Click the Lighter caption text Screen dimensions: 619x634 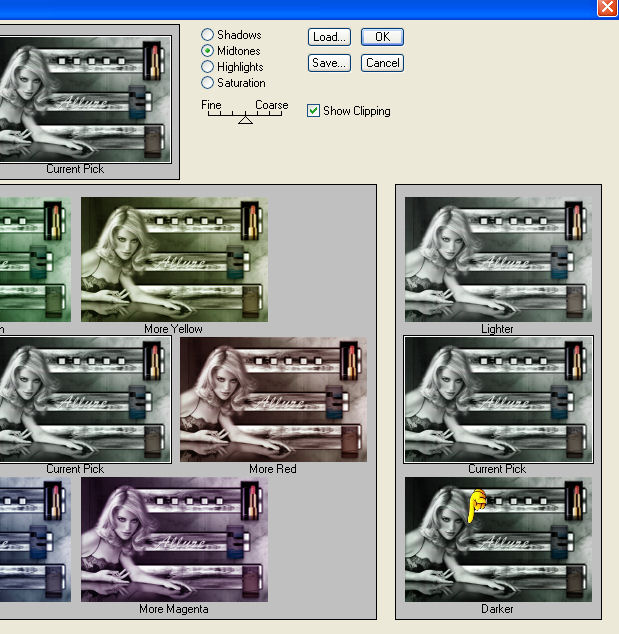[x=497, y=329]
